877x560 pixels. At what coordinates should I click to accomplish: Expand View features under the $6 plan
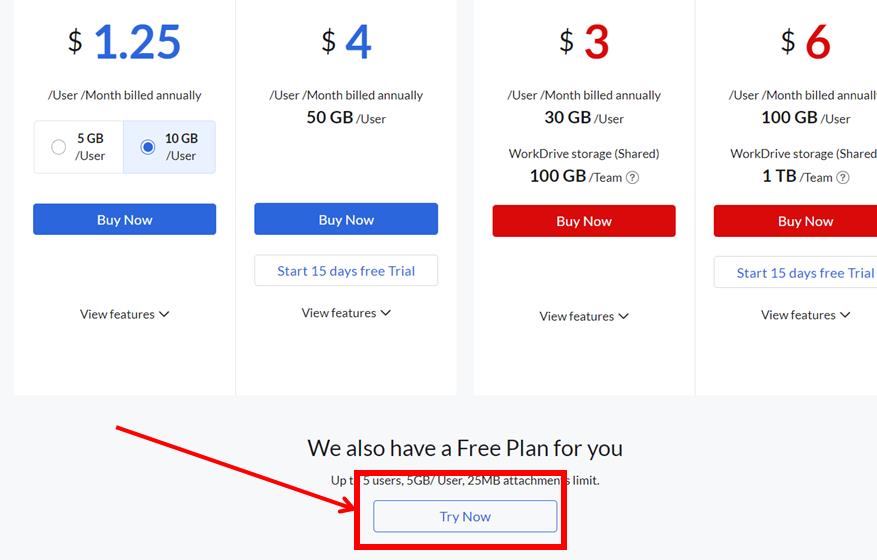point(805,315)
